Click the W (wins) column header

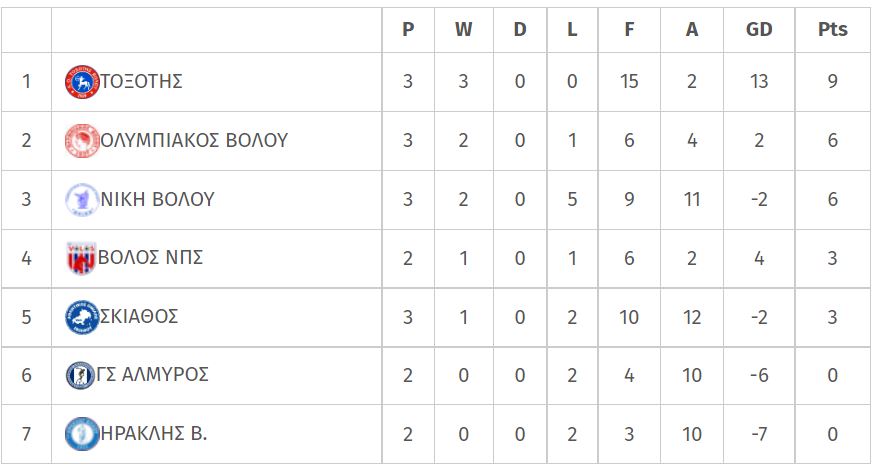coord(463,29)
